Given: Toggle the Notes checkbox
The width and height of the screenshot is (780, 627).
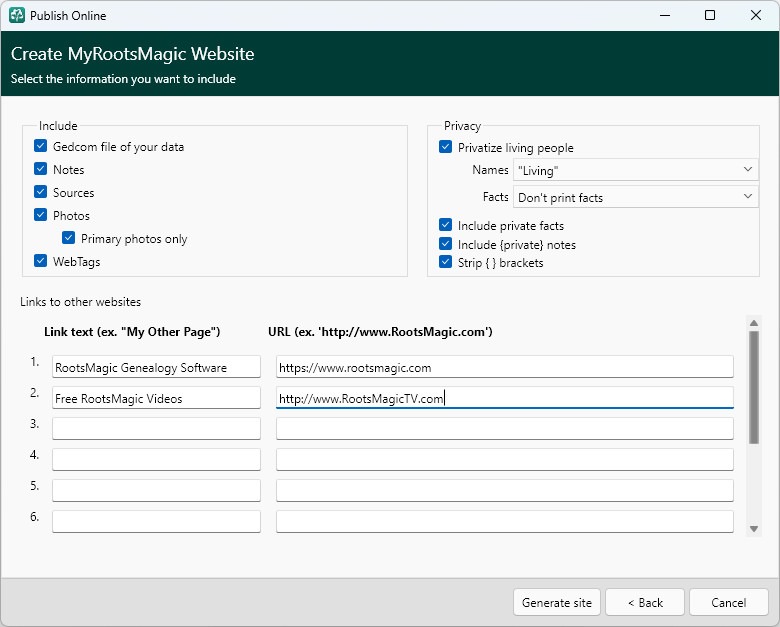Looking at the screenshot, I should click(41, 169).
